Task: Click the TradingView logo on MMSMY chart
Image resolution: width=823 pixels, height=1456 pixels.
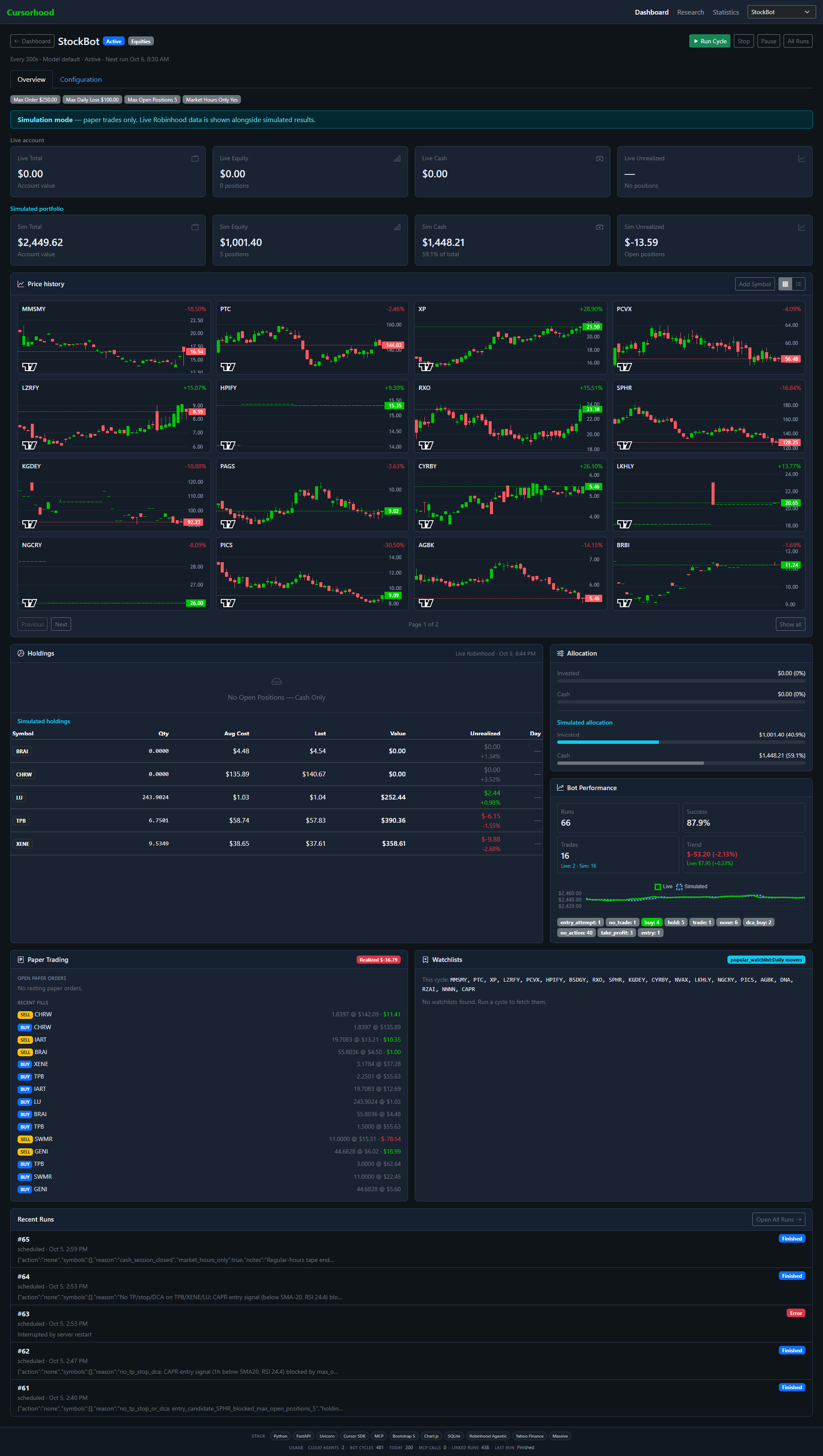Action: point(30,367)
